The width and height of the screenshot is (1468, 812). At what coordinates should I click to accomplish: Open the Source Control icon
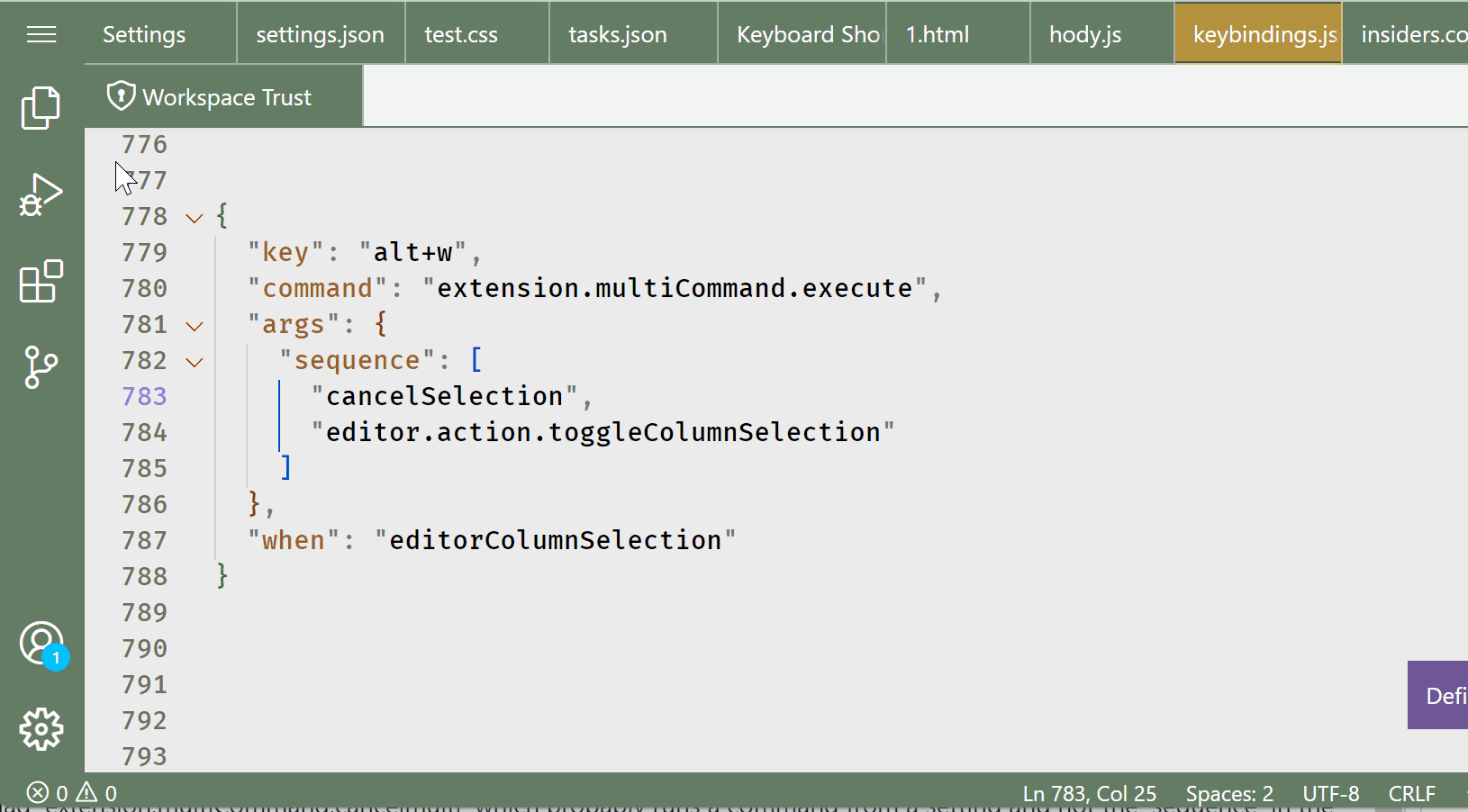click(x=41, y=367)
